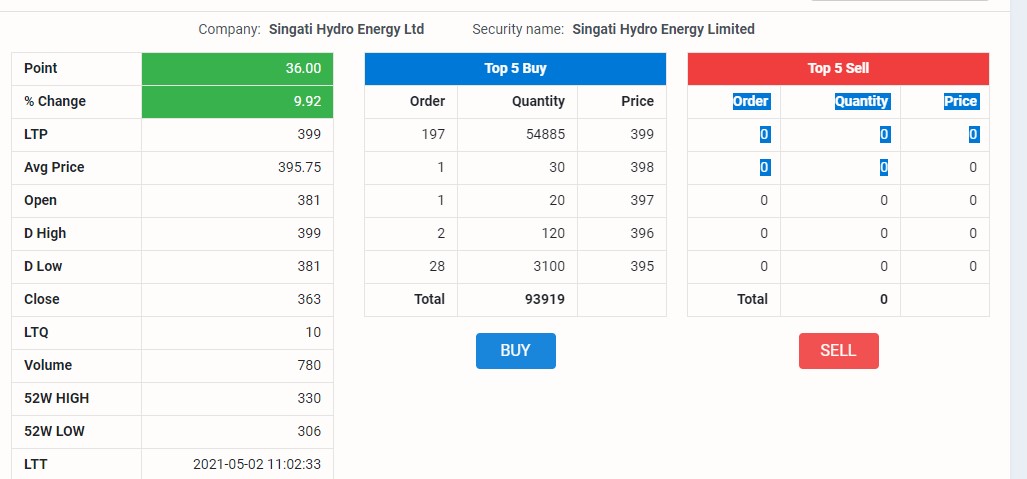This screenshot has height=479, width=1027.
Task: Select the Top 5 Buy header
Action: click(515, 69)
